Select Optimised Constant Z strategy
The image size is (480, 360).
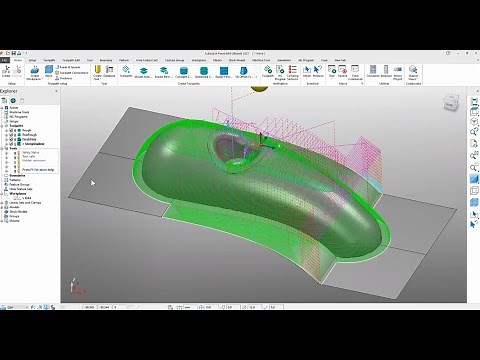(204, 72)
